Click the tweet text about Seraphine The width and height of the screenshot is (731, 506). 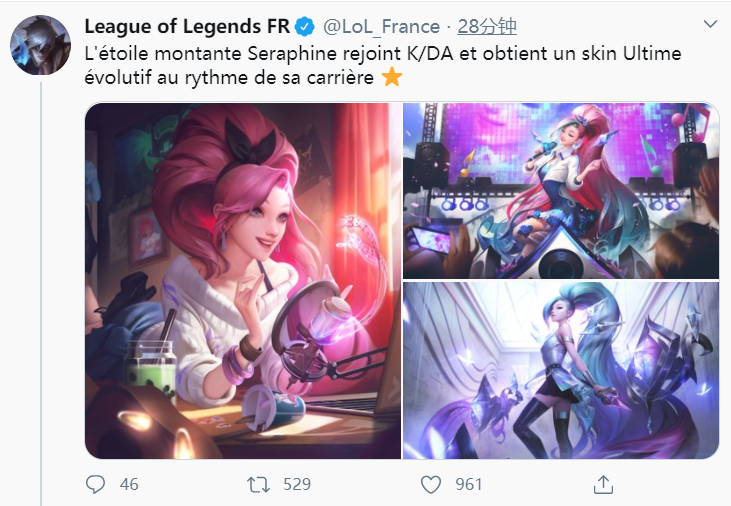coord(383,65)
